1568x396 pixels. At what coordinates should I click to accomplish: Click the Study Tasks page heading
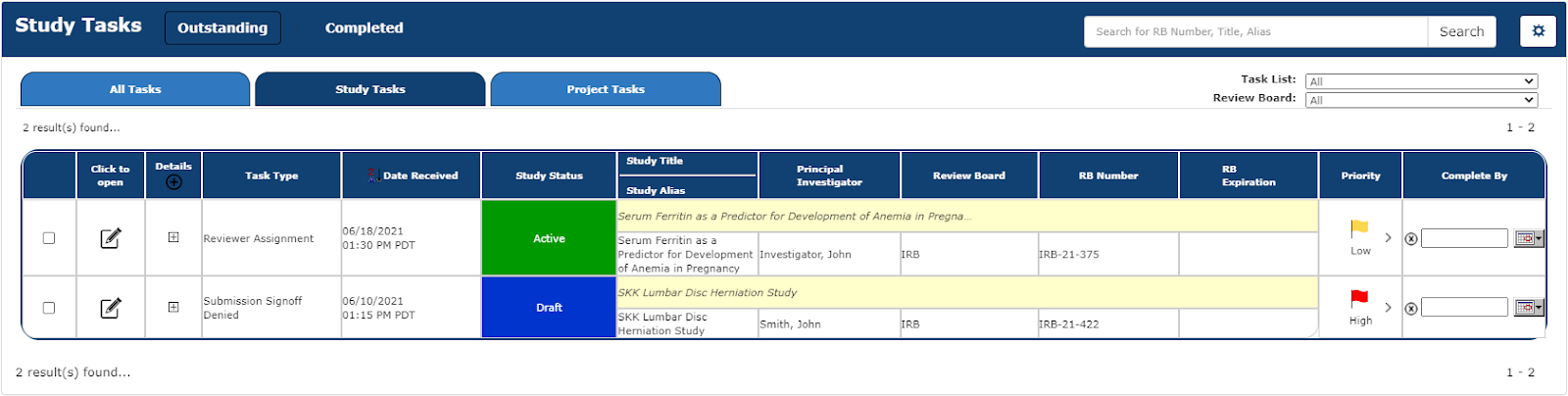78,25
